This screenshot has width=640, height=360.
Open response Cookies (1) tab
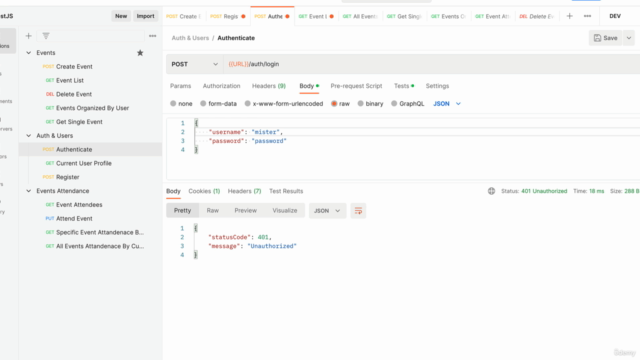(x=204, y=191)
